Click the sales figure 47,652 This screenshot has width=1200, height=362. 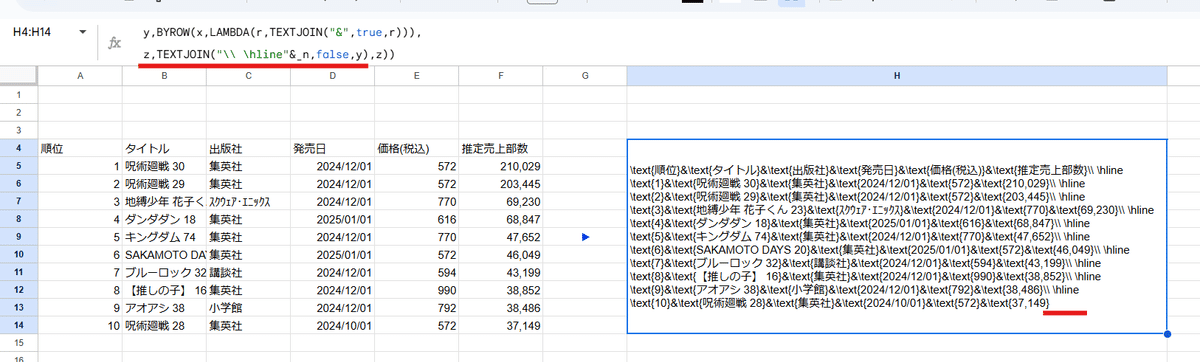tap(501, 237)
